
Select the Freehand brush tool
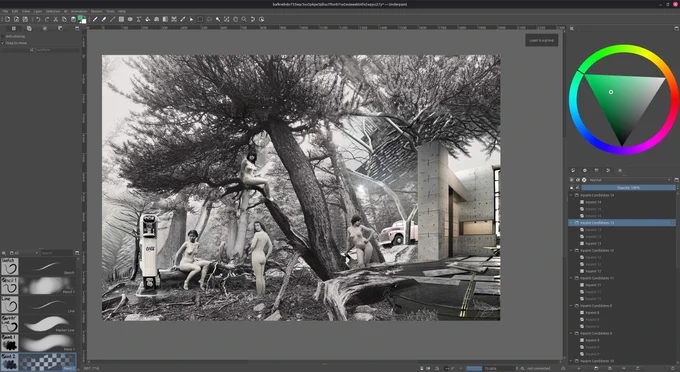point(95,20)
